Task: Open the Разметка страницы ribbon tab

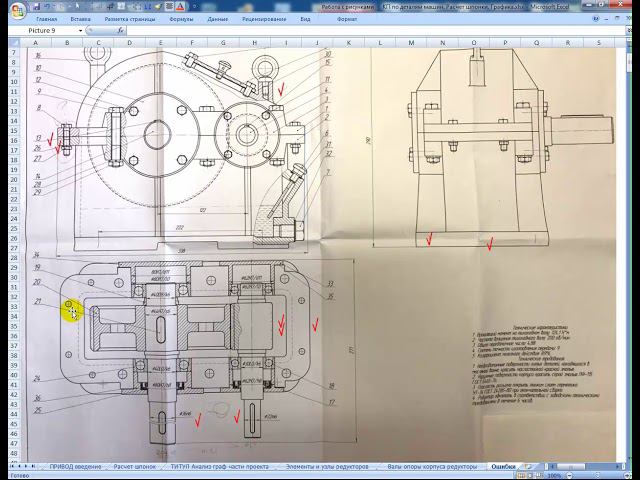Action: pyautogui.click(x=130, y=19)
